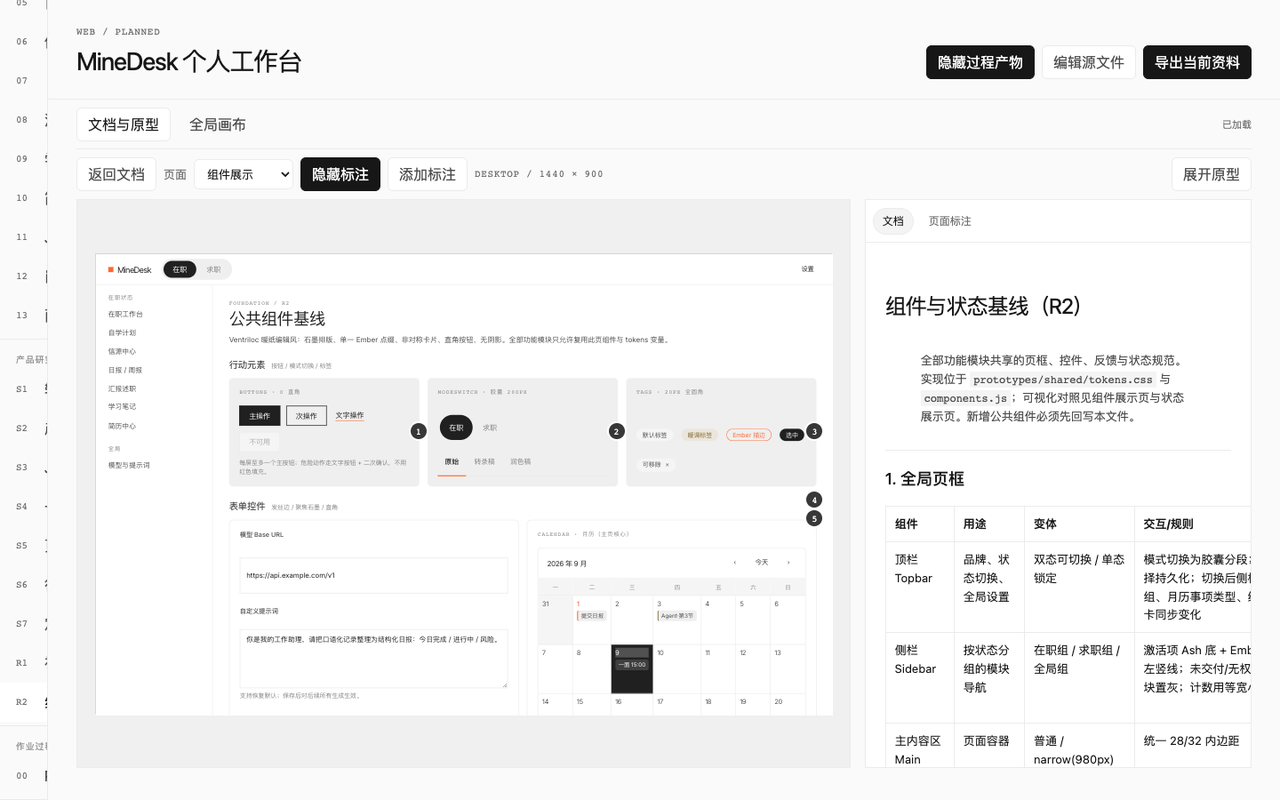Switch prototype topbar mode to 求职
Image resolution: width=1280 pixels, height=800 pixels.
(x=213, y=270)
